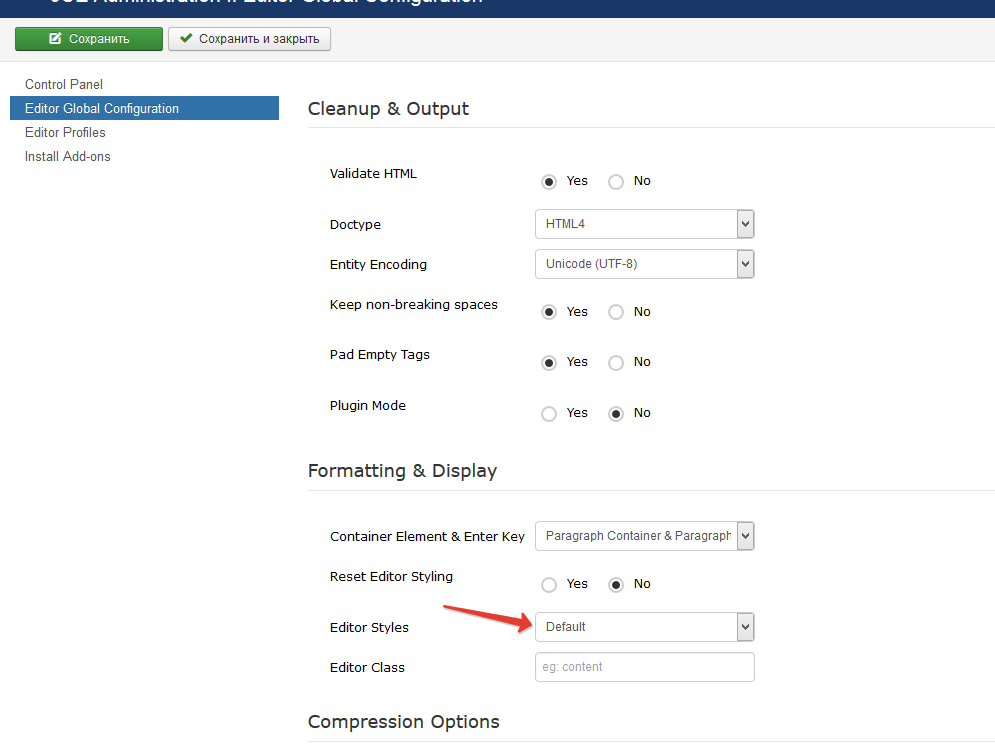Select No for Plugin Mode

(x=616, y=414)
